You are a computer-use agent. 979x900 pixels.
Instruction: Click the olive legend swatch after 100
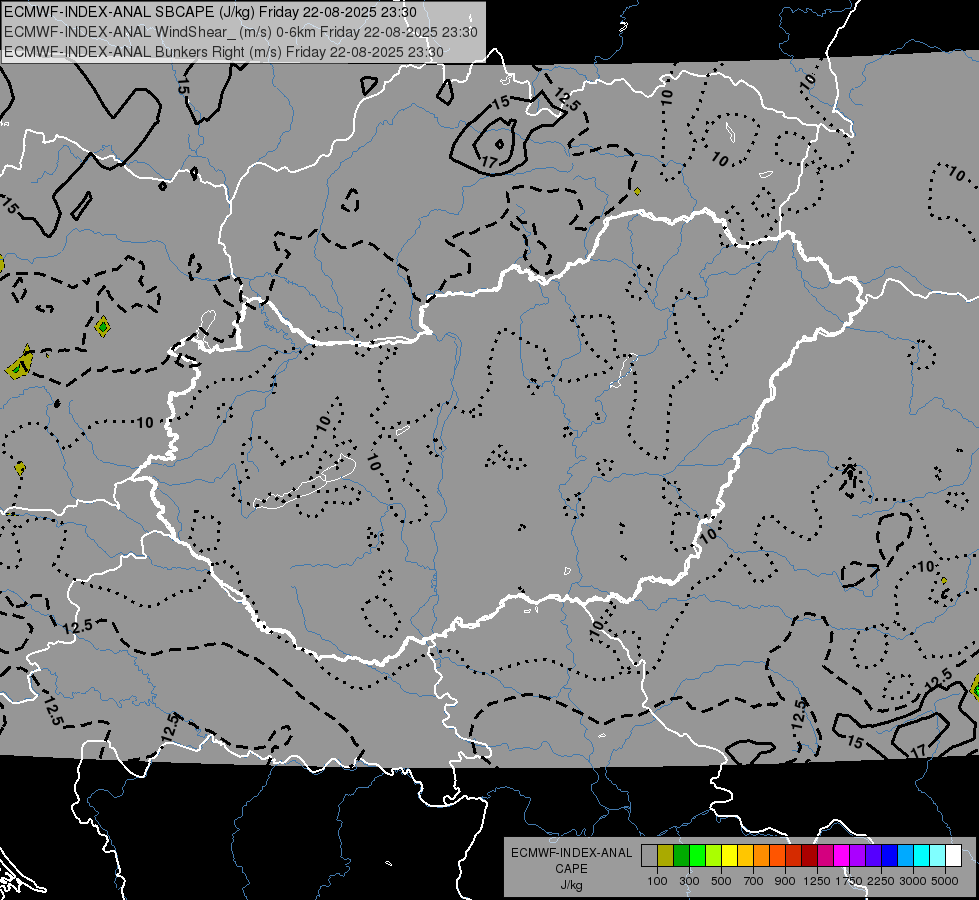(666, 855)
